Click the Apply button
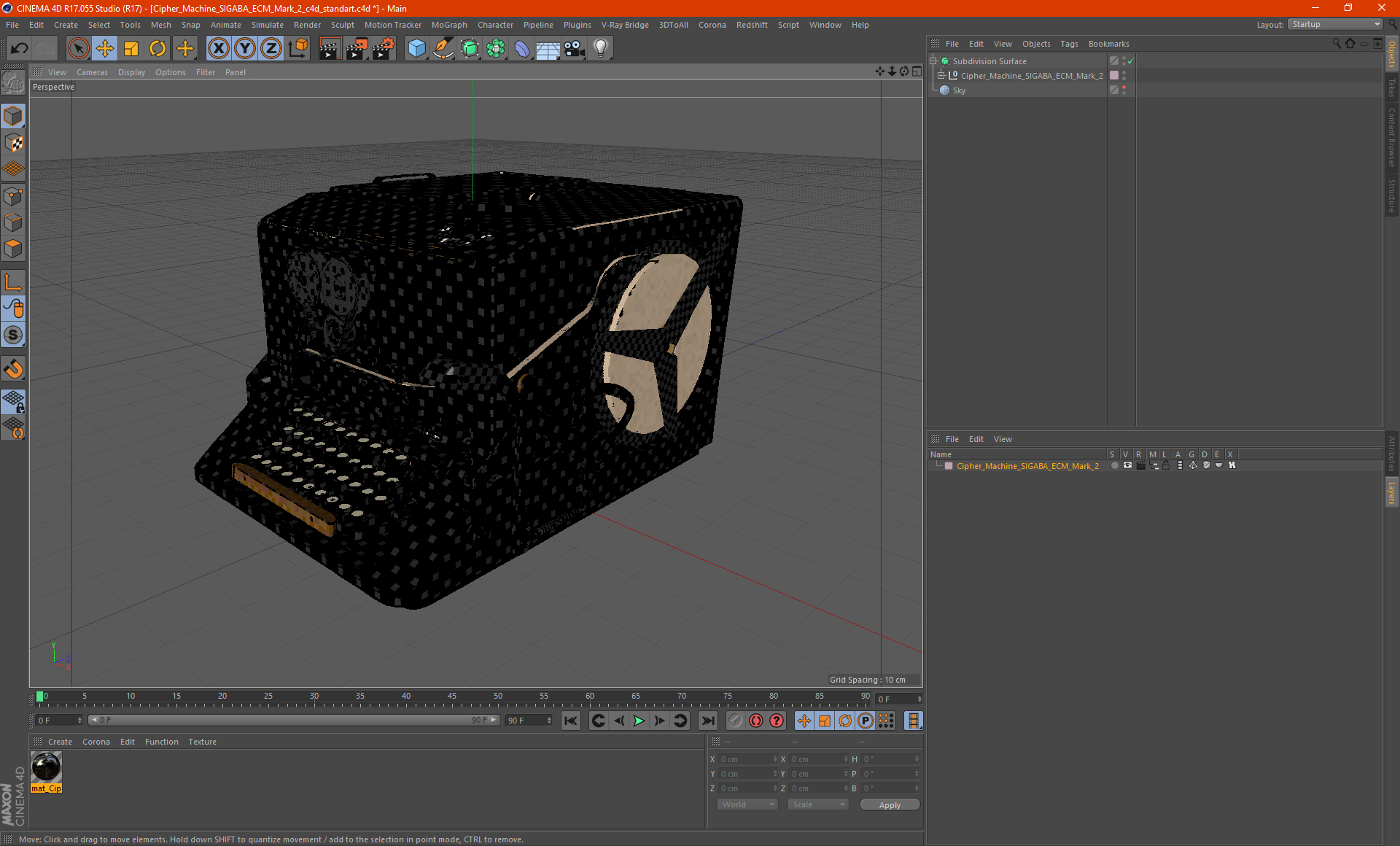Screen dimensions: 1400x846 (x=890, y=805)
